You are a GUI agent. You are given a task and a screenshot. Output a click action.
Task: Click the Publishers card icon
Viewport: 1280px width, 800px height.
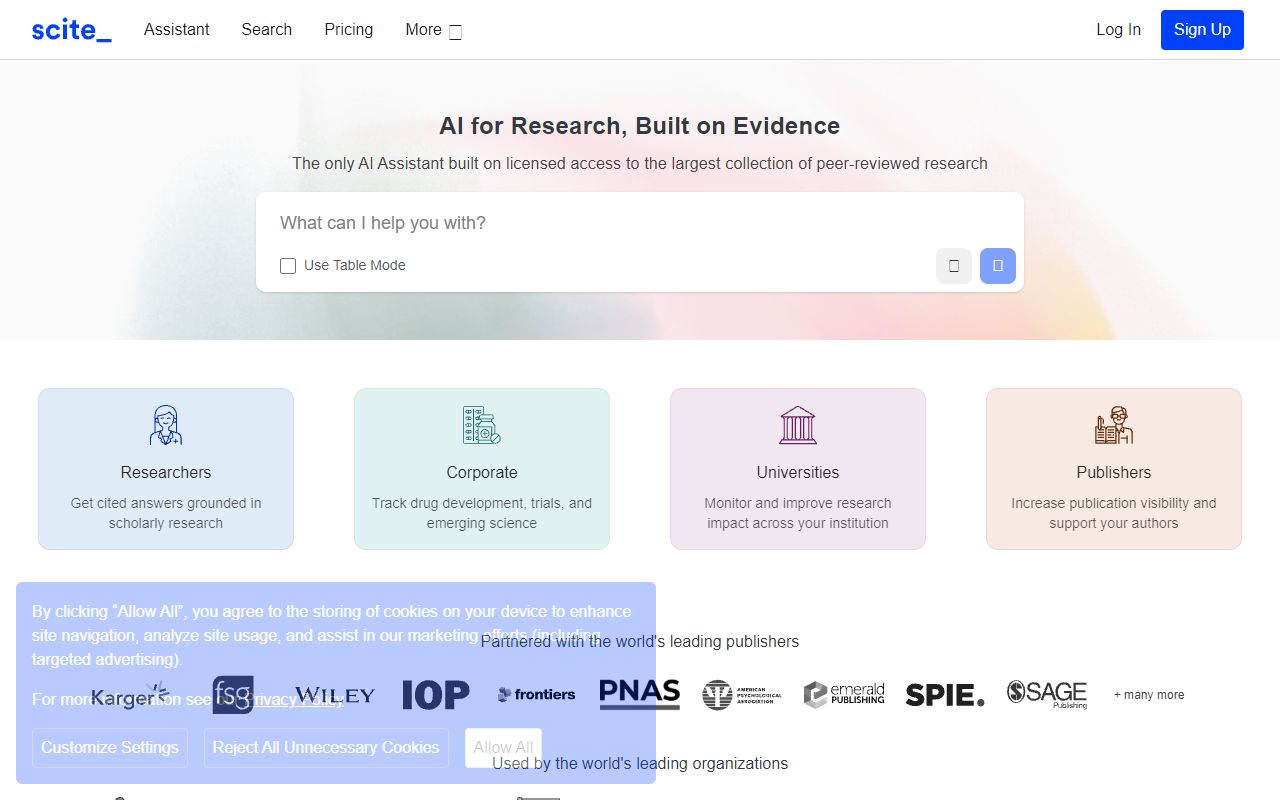[1113, 425]
